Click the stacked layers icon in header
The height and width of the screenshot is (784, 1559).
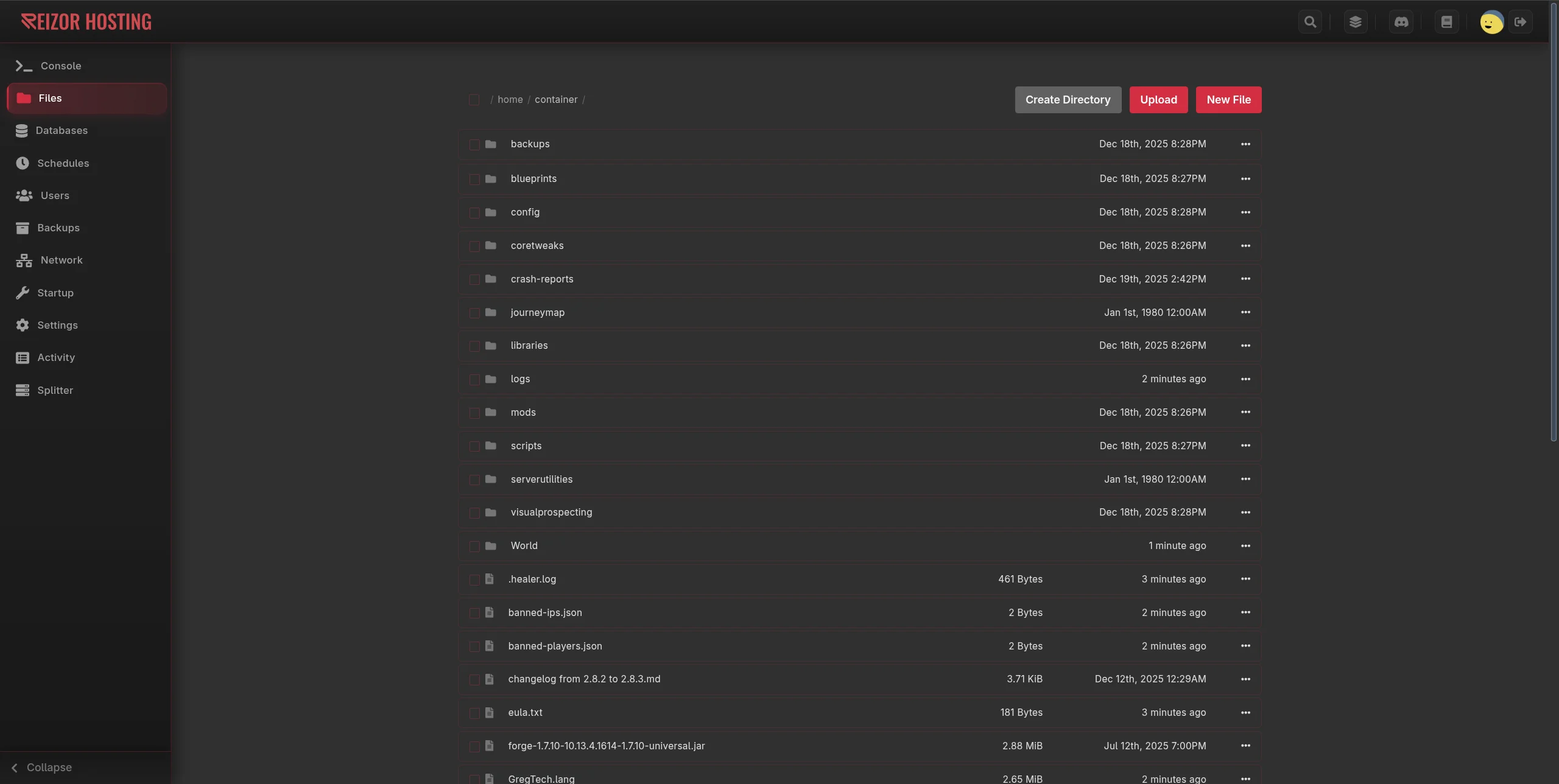[1355, 22]
